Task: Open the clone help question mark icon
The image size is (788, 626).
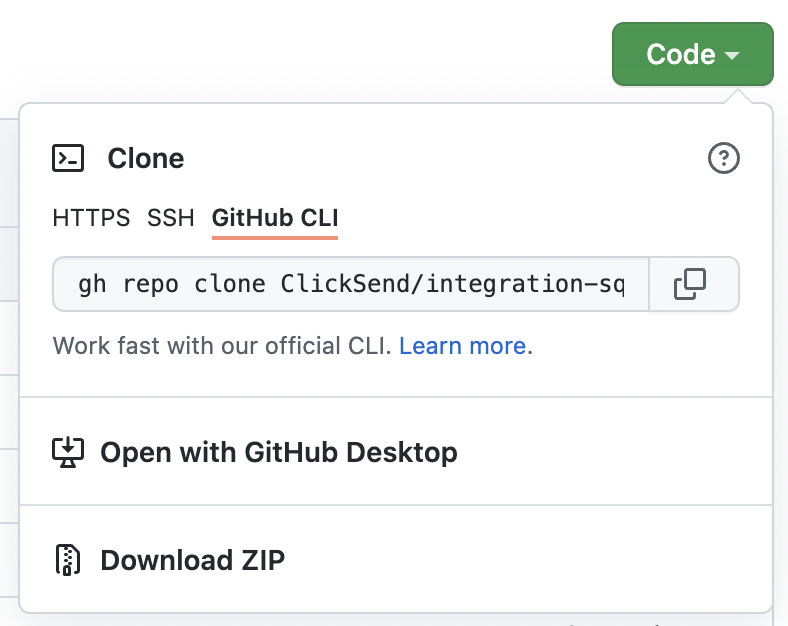Action: coord(724,158)
